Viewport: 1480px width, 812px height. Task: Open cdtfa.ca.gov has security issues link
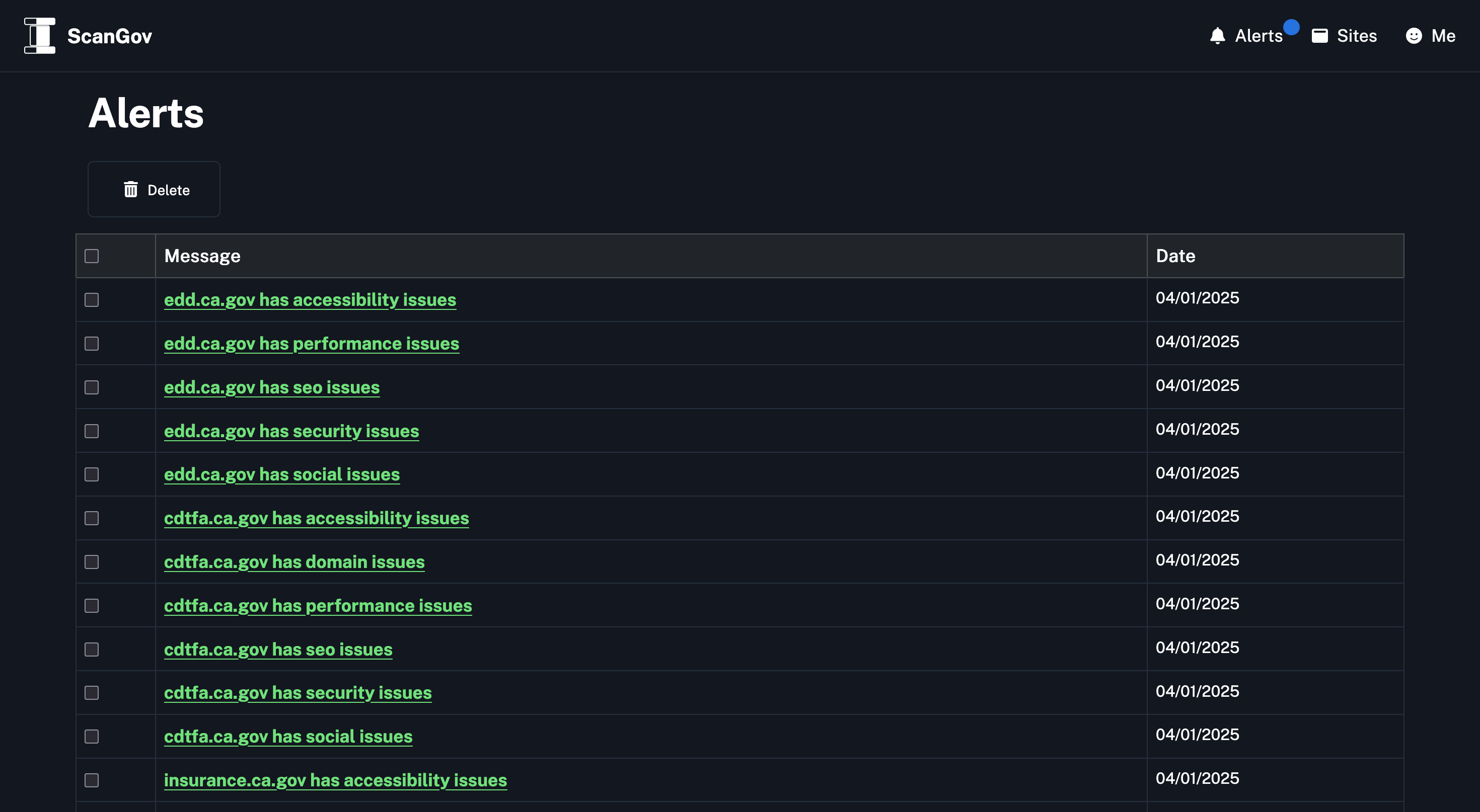coord(298,693)
